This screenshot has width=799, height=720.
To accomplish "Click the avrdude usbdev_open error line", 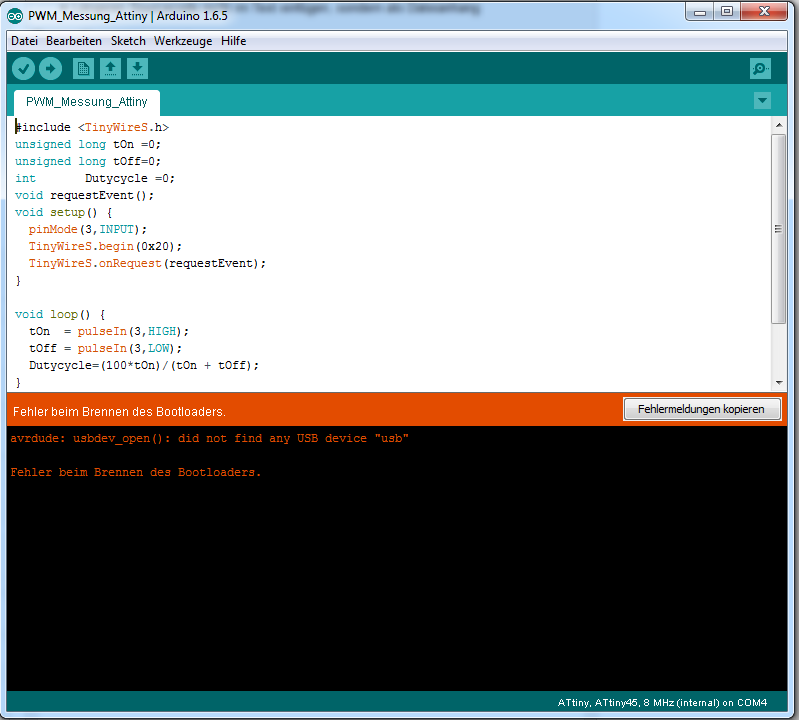I will point(209,439).
